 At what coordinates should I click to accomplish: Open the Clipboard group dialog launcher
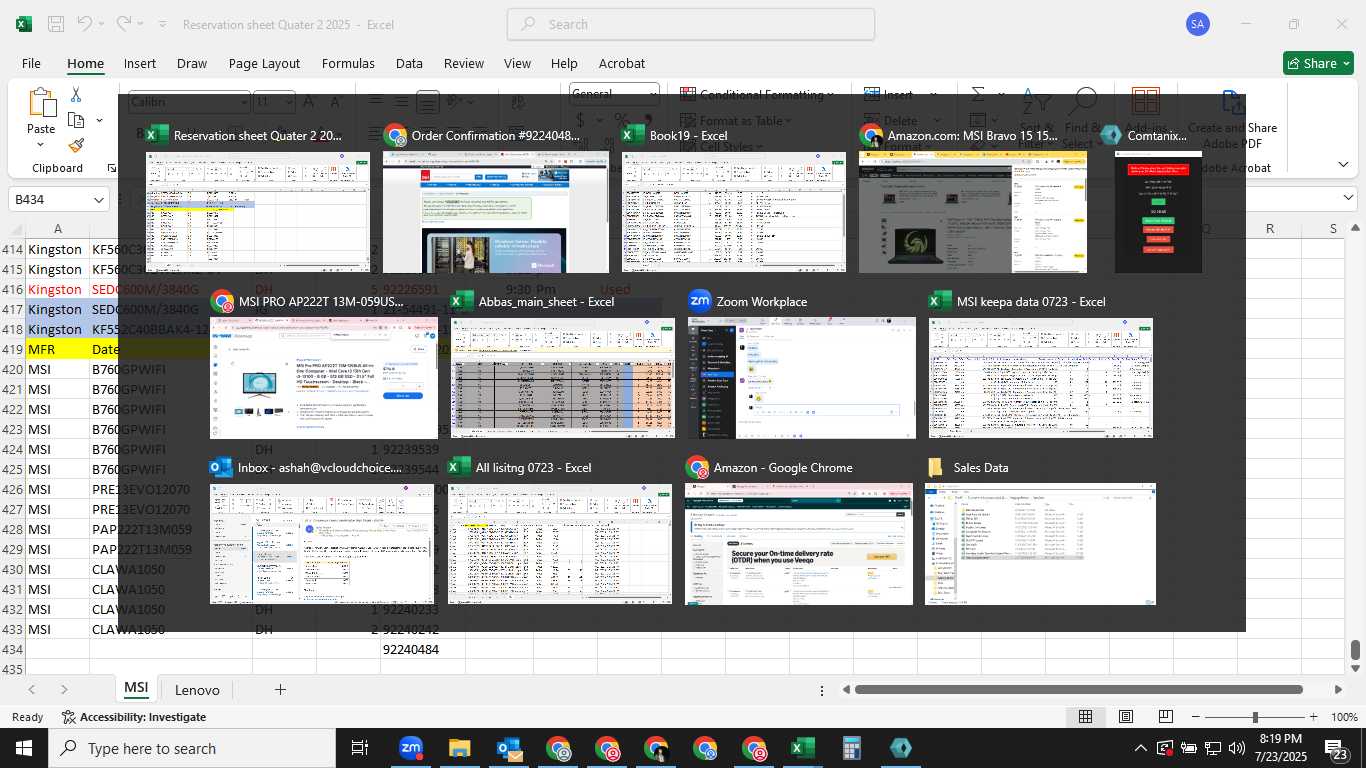tap(111, 168)
